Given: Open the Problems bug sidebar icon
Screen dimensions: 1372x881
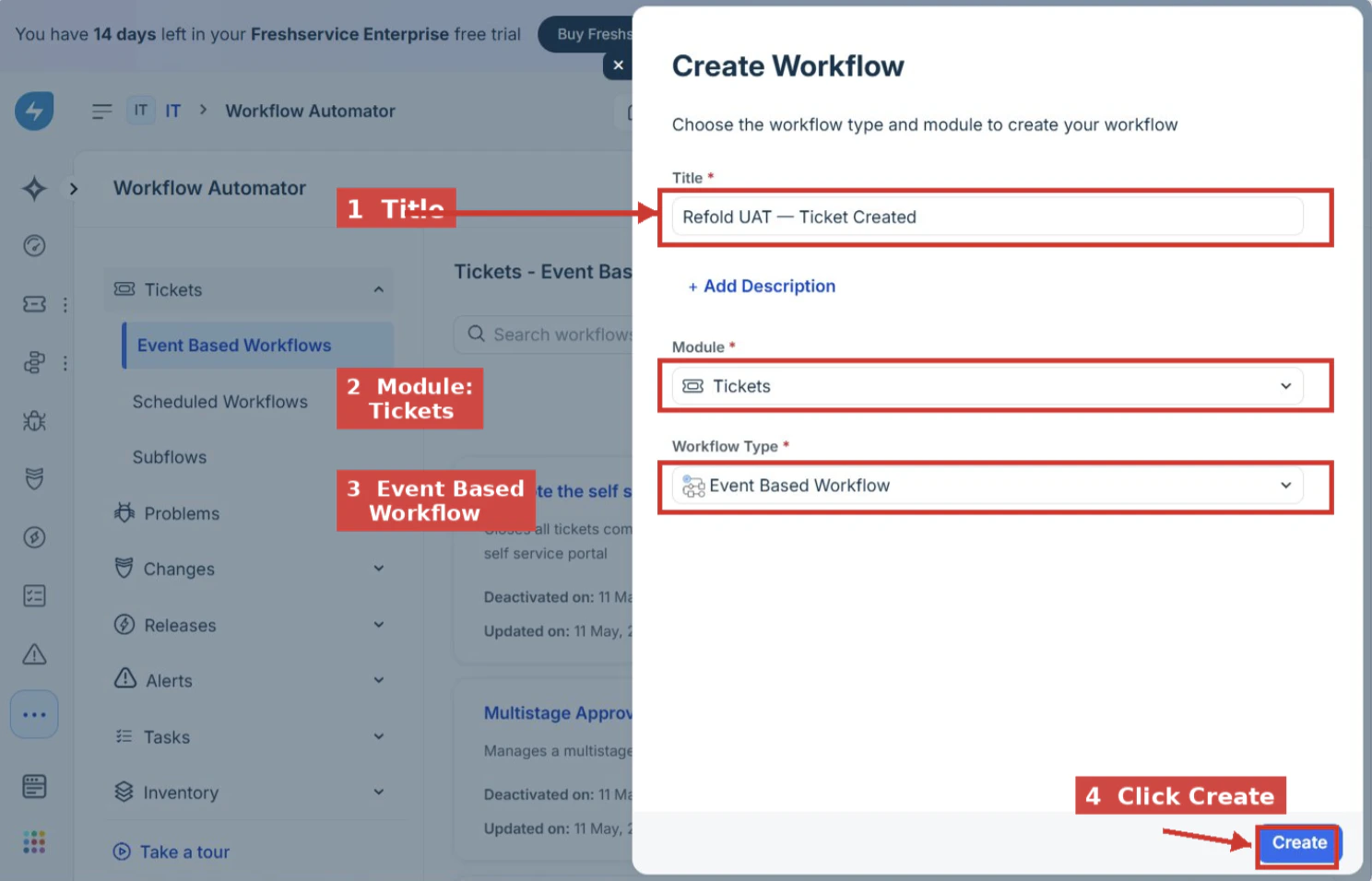Looking at the screenshot, I should point(34,421).
